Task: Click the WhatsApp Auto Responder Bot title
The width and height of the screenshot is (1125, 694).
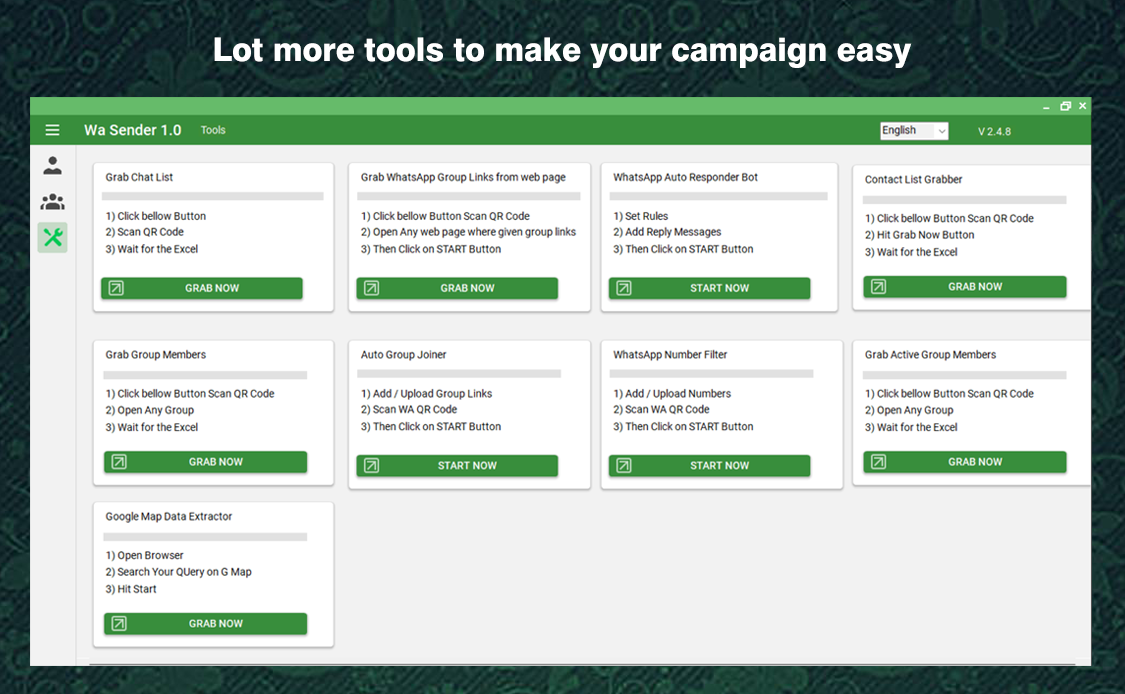Action: [x=685, y=177]
